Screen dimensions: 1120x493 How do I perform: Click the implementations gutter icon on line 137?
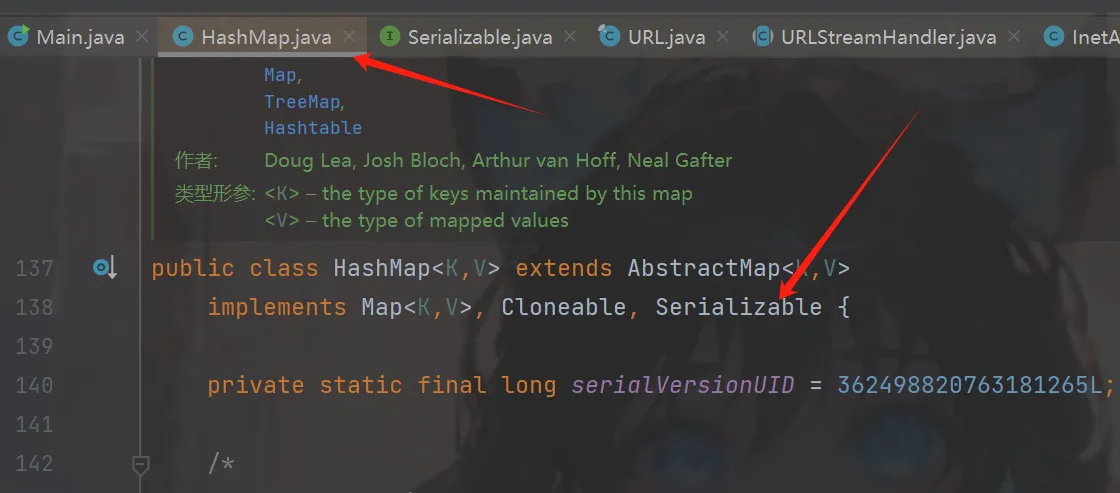tap(104, 268)
